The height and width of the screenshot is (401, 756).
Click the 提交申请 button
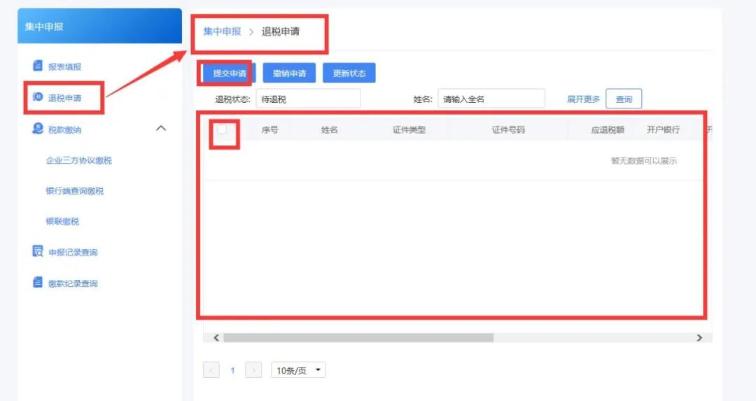click(x=229, y=73)
